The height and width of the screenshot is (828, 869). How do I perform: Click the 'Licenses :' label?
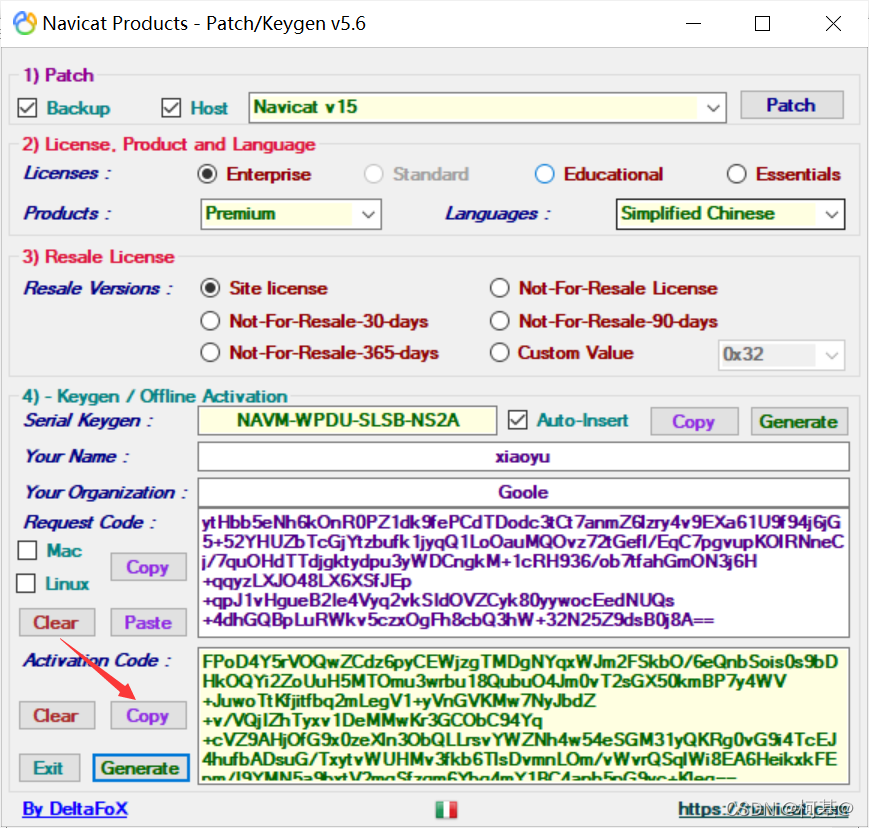pos(67,173)
